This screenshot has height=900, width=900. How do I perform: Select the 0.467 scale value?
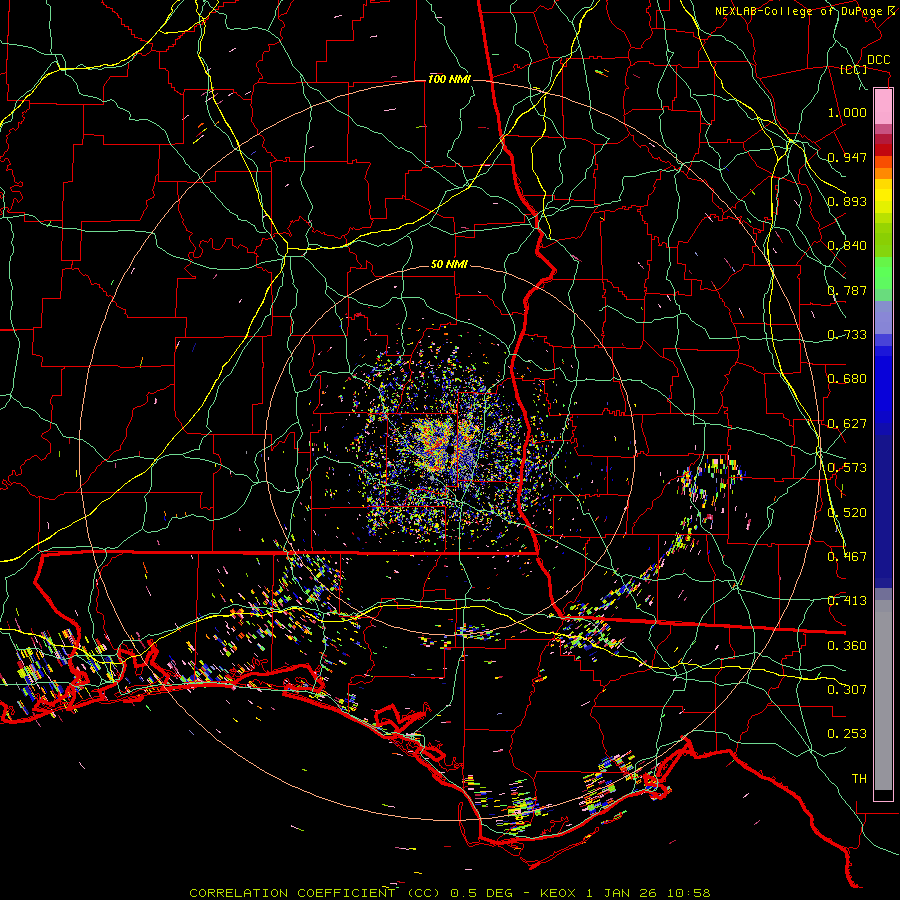847,557
